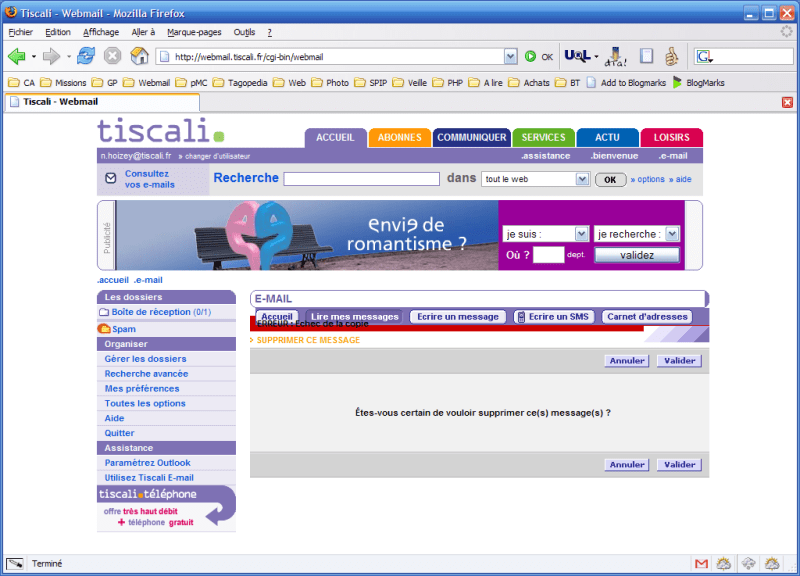Click Paramétrez Outlook link
Viewport: 800px width, 576px height.
pos(147,463)
